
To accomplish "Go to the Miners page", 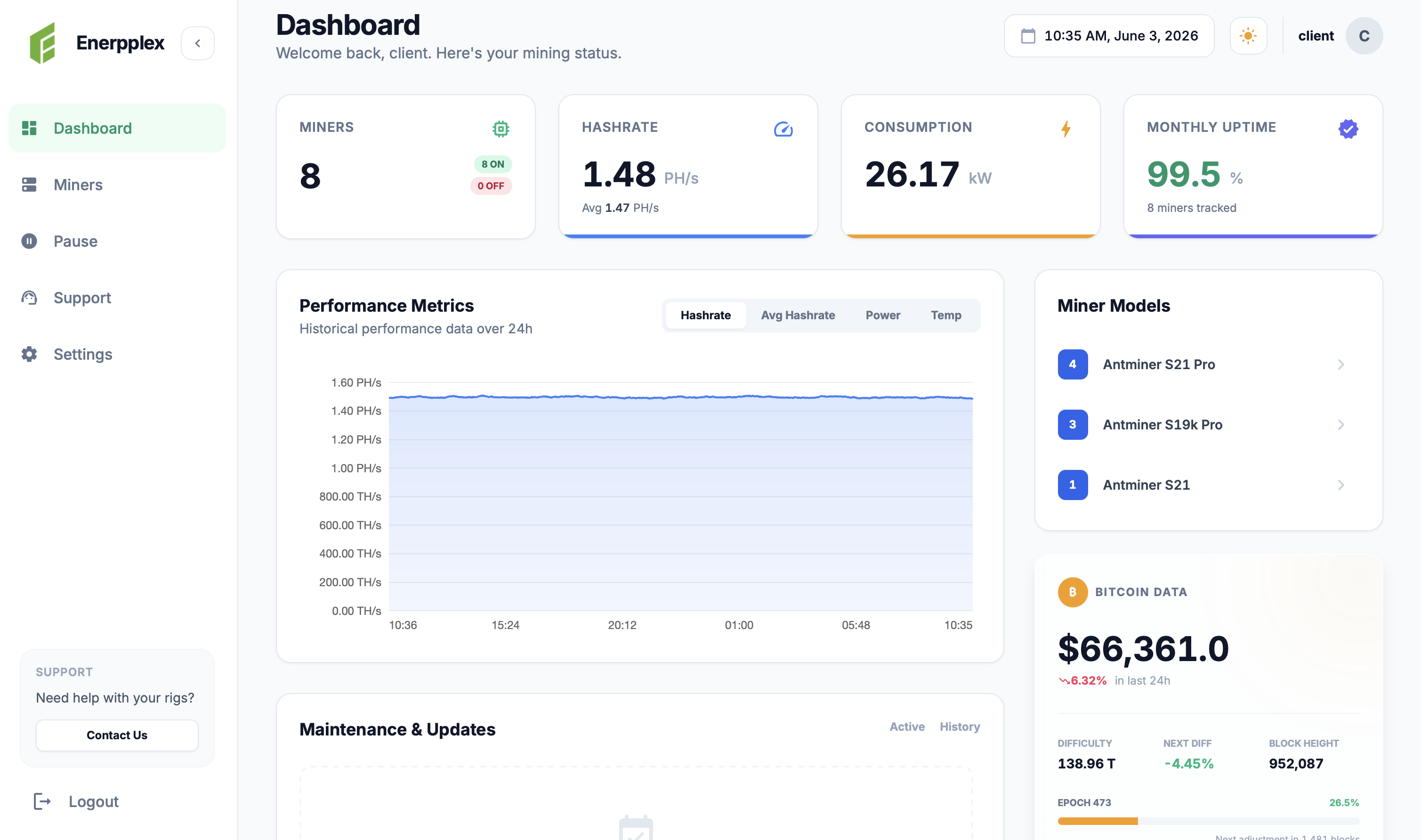I will tap(117, 185).
